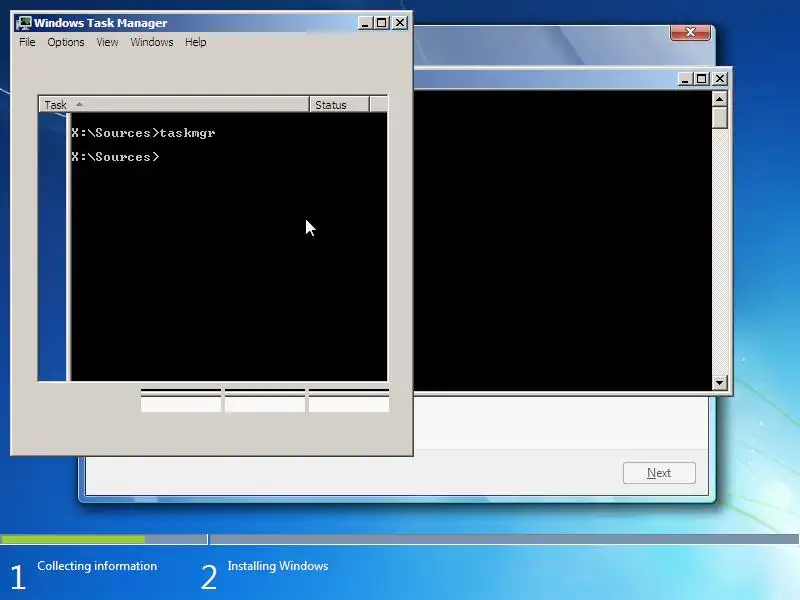This screenshot has width=800, height=600.
Task: Maximize the Windows Task Manager window
Action: tap(382, 23)
